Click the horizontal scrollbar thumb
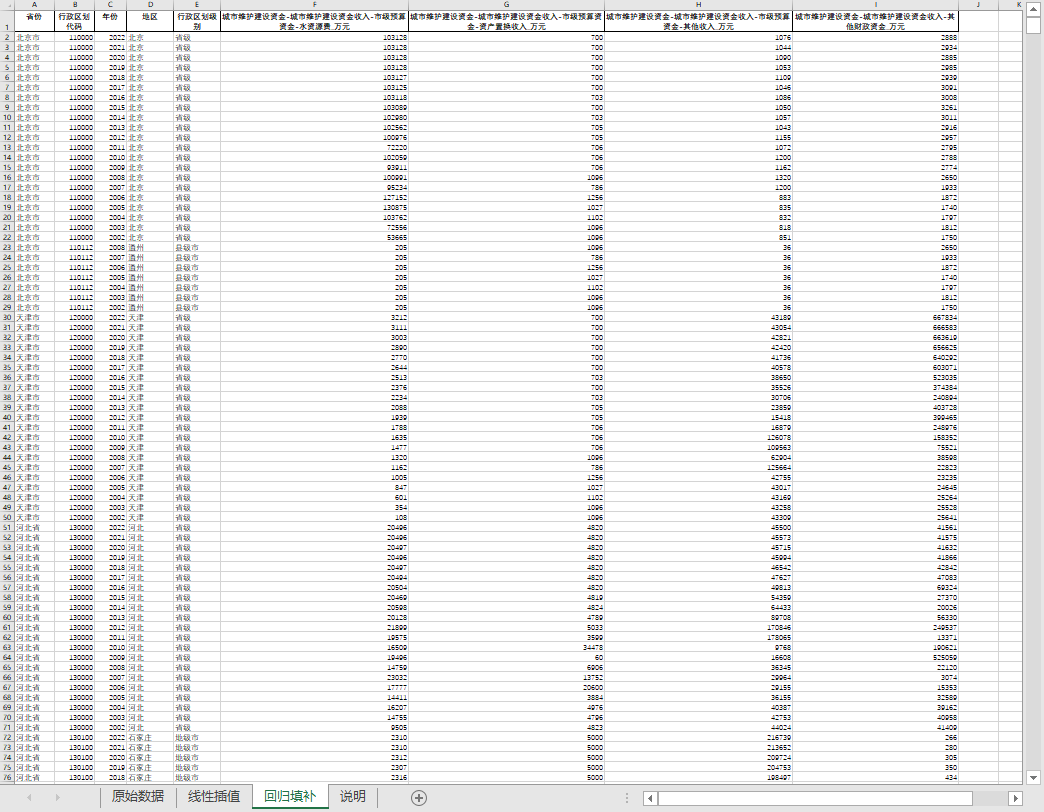 coord(815,798)
